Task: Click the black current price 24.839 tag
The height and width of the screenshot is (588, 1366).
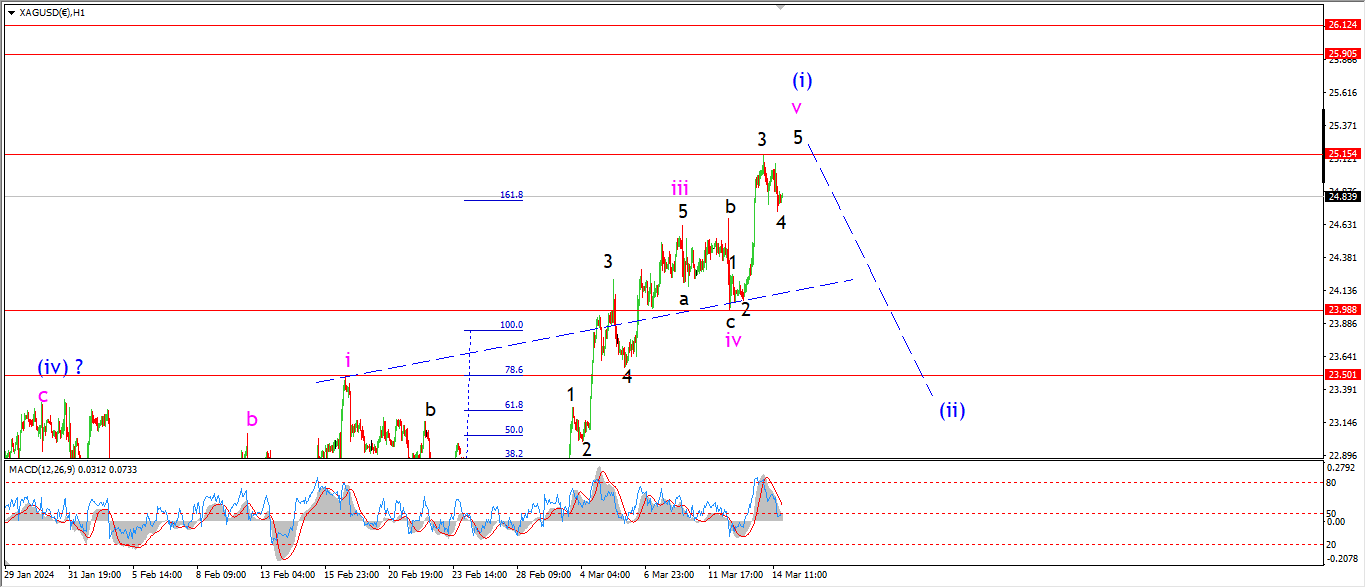Action: click(1341, 197)
